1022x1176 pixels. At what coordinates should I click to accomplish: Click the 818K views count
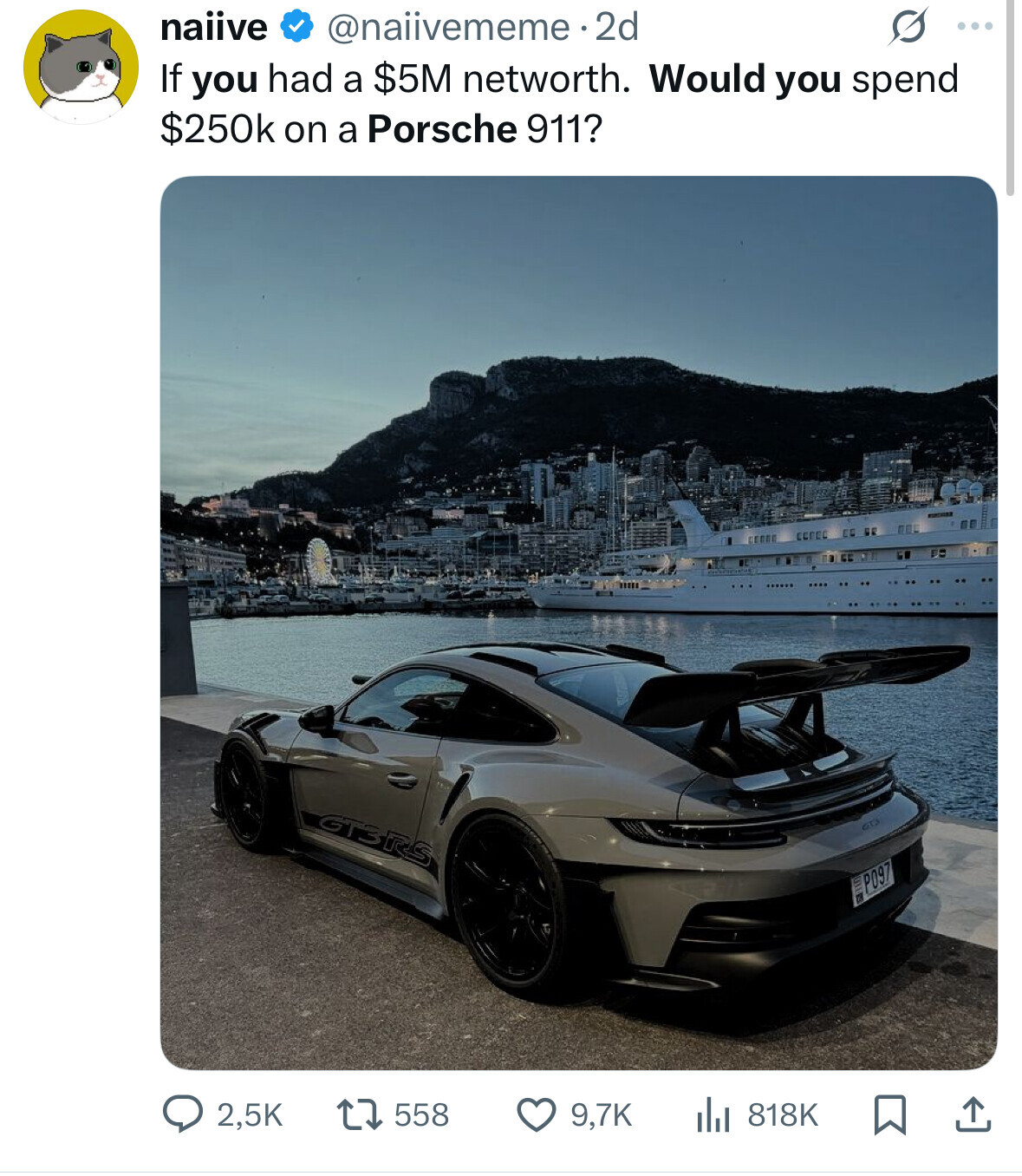click(783, 1115)
